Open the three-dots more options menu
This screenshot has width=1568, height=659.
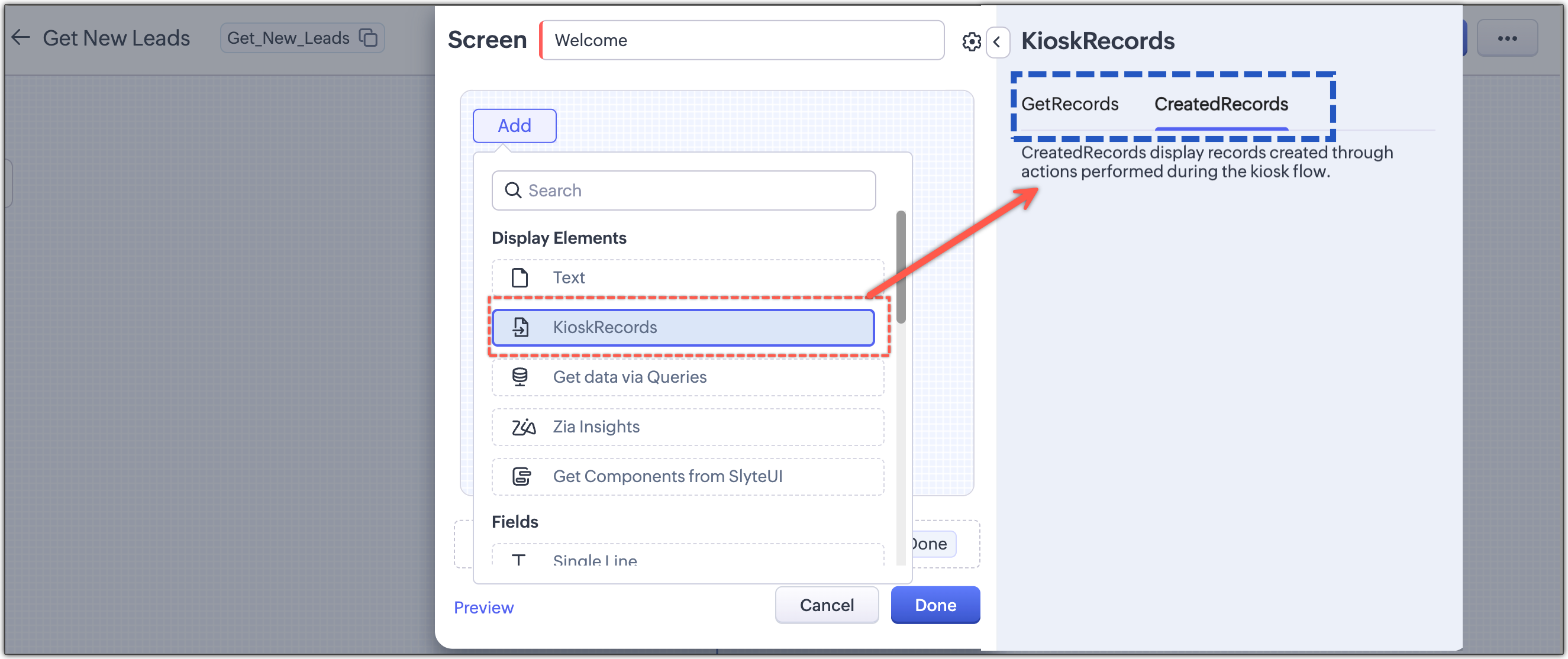[x=1506, y=38]
